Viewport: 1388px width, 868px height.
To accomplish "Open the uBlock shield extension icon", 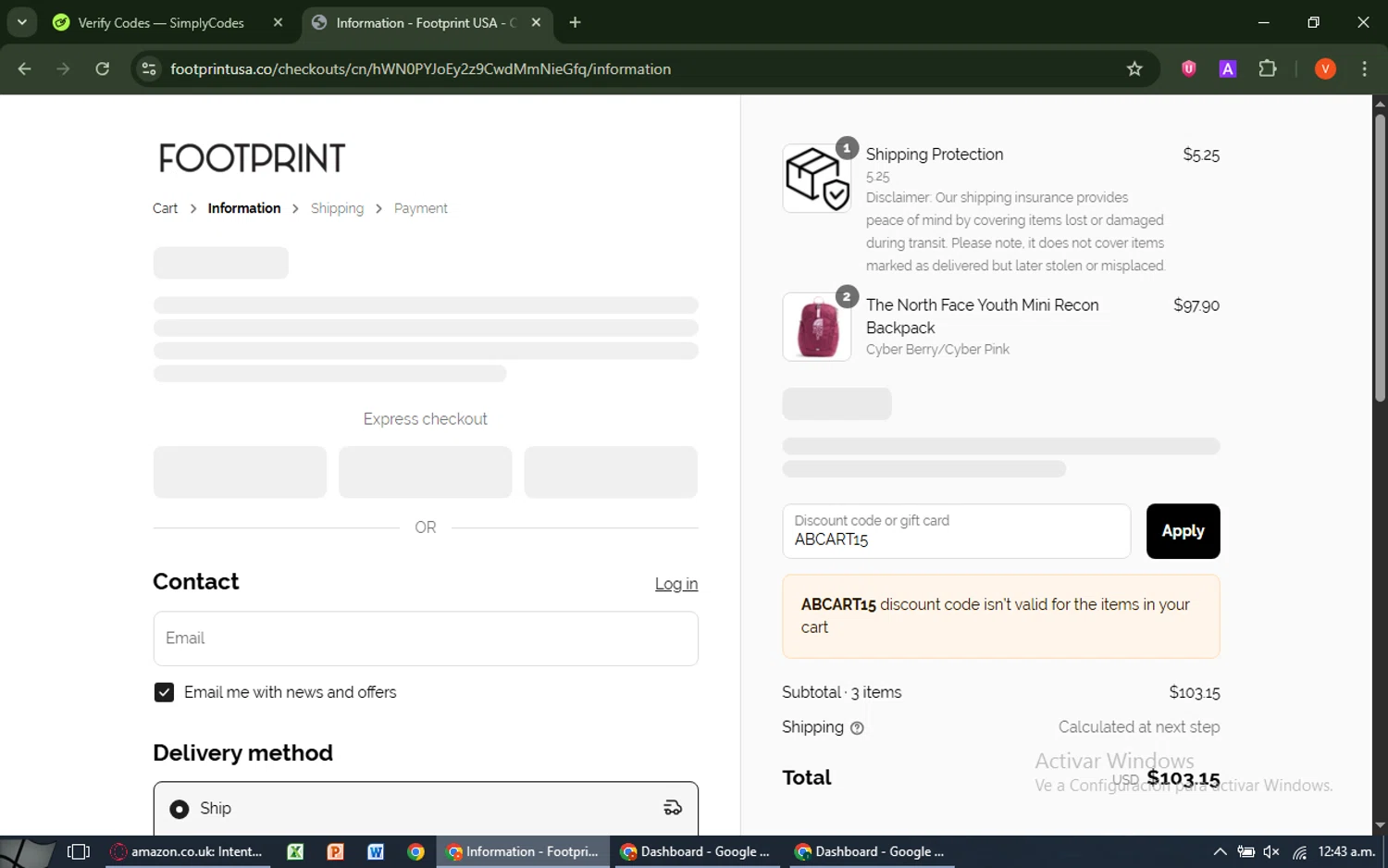I will (1189, 68).
